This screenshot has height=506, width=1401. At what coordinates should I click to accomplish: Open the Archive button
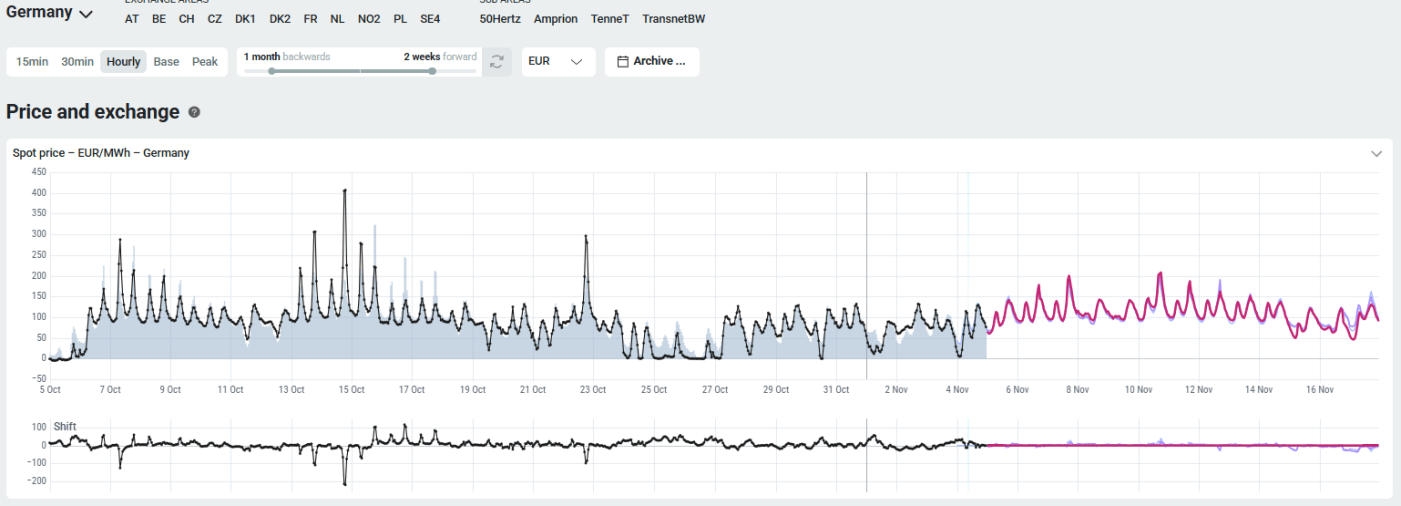(x=652, y=62)
